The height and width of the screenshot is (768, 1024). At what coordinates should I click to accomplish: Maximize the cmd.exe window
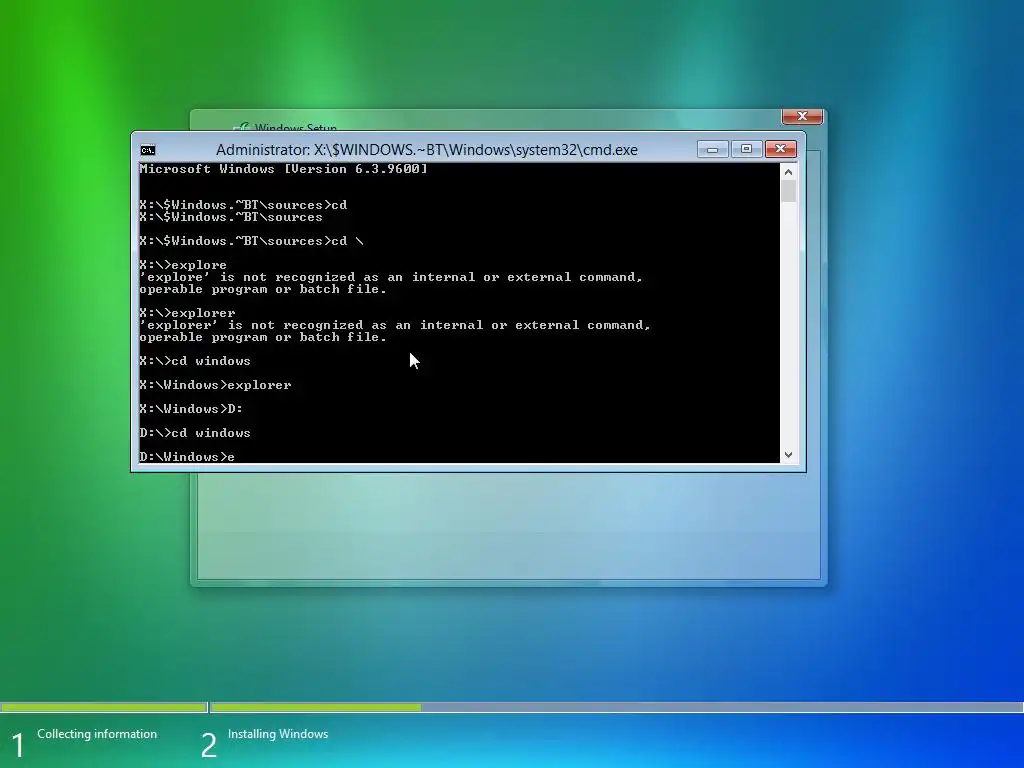tap(746, 149)
